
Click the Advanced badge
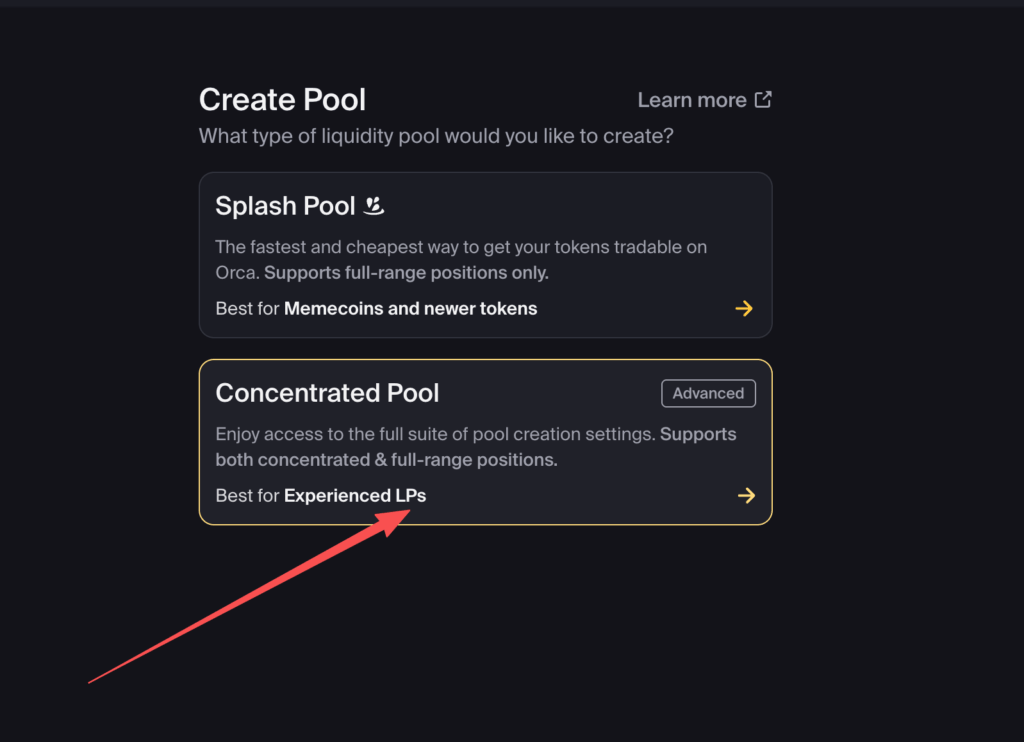708,393
